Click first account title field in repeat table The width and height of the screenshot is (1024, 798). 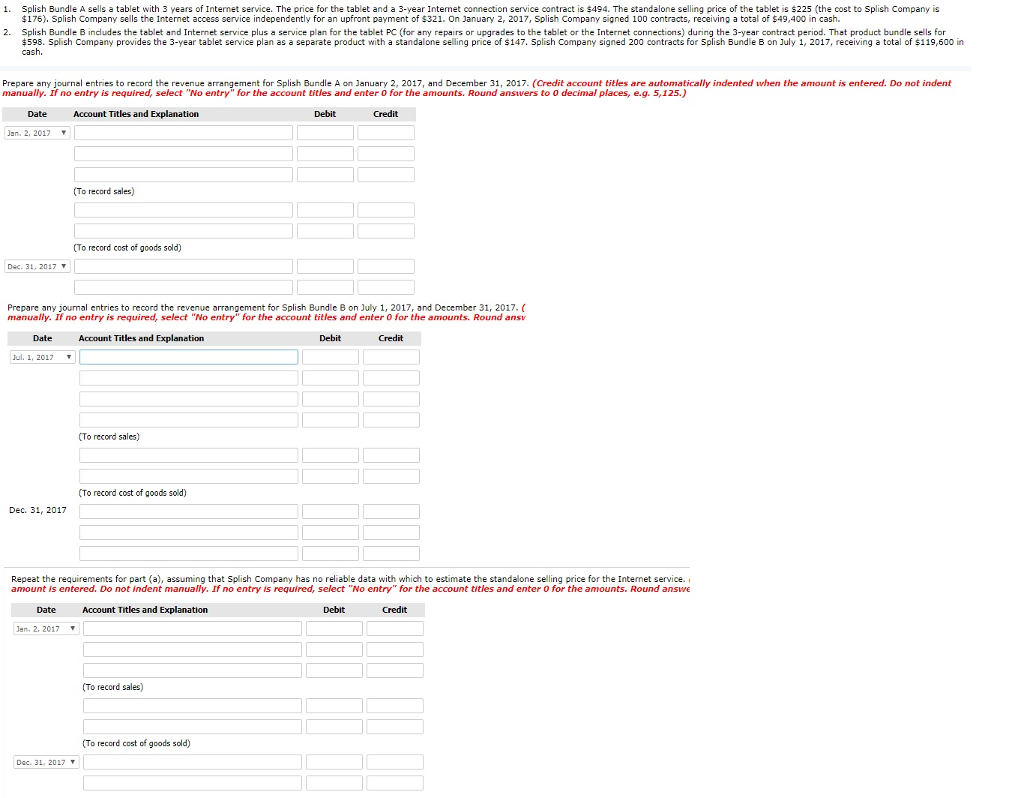[x=191, y=628]
